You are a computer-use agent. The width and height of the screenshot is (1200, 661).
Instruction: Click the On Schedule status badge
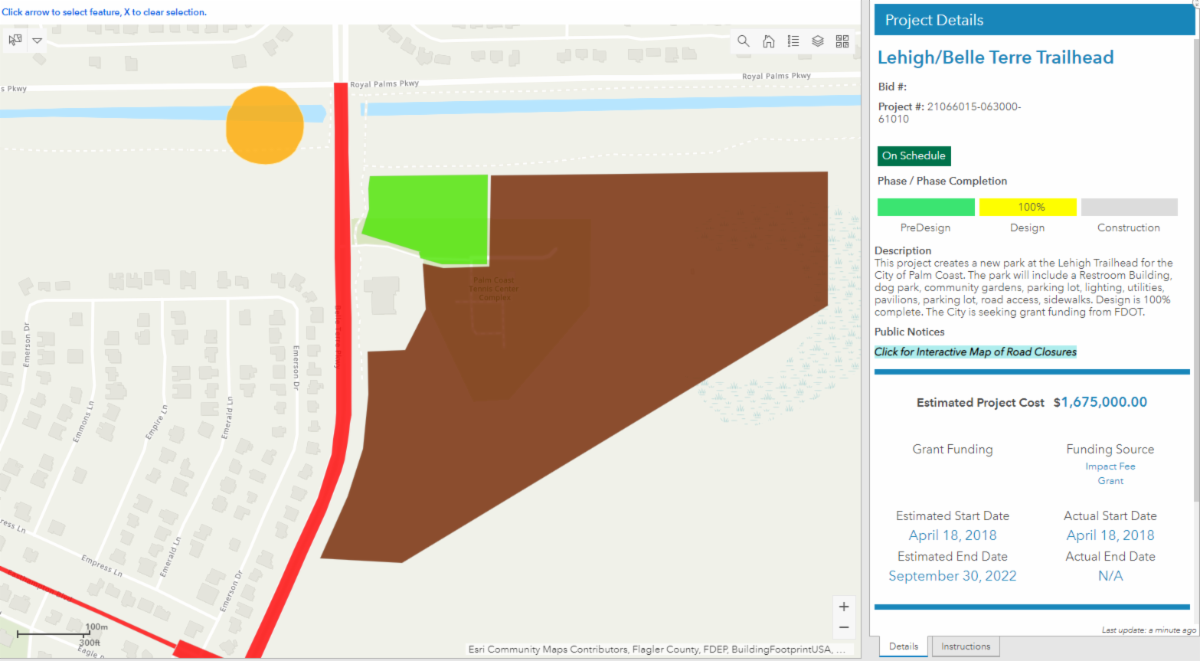914,156
